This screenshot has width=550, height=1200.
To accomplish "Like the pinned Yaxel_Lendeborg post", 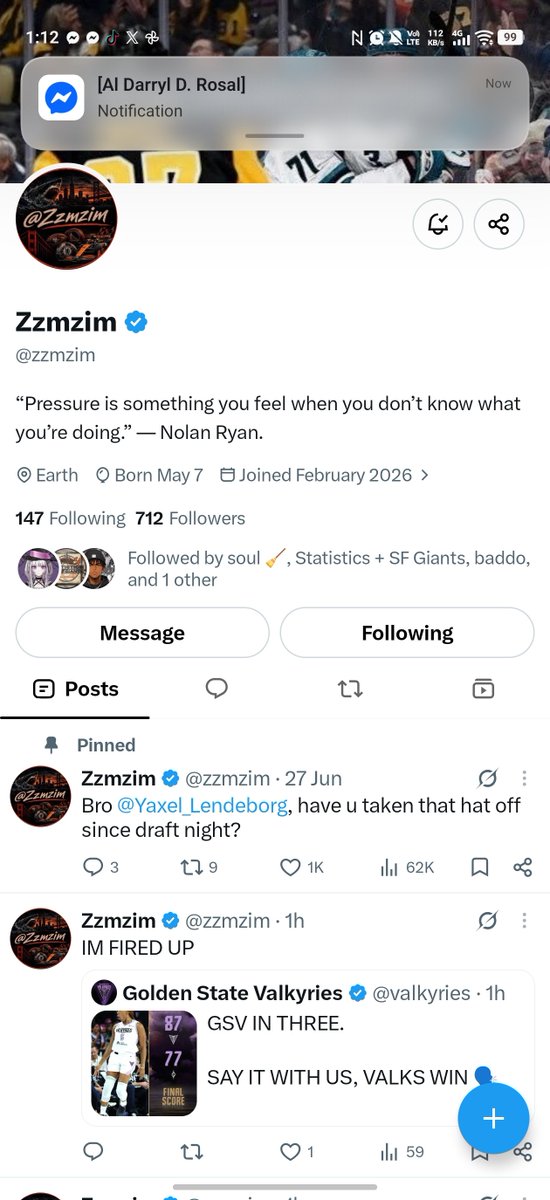I will pyautogui.click(x=301, y=867).
